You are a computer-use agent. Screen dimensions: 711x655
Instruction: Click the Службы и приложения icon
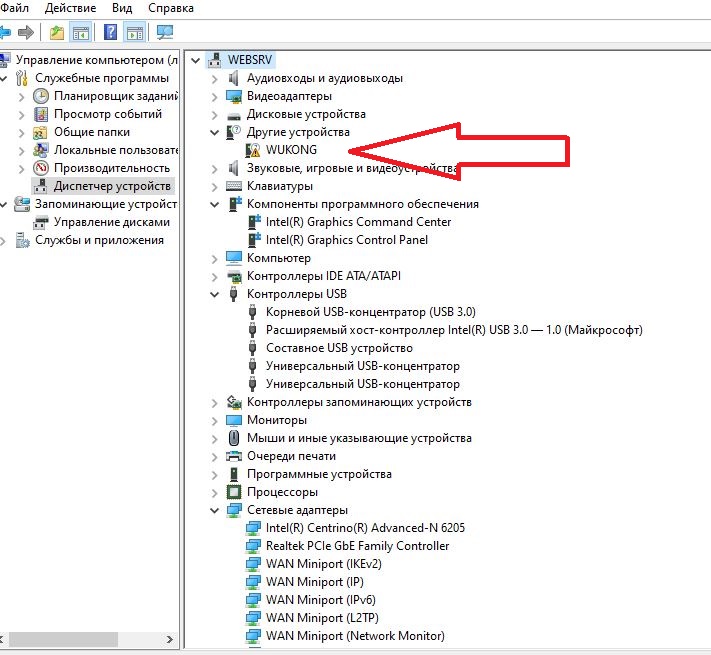click(x=22, y=240)
